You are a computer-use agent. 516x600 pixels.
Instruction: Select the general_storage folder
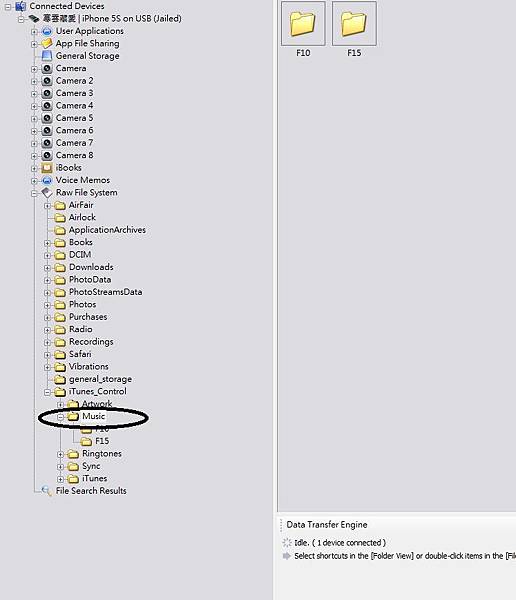pos(100,379)
